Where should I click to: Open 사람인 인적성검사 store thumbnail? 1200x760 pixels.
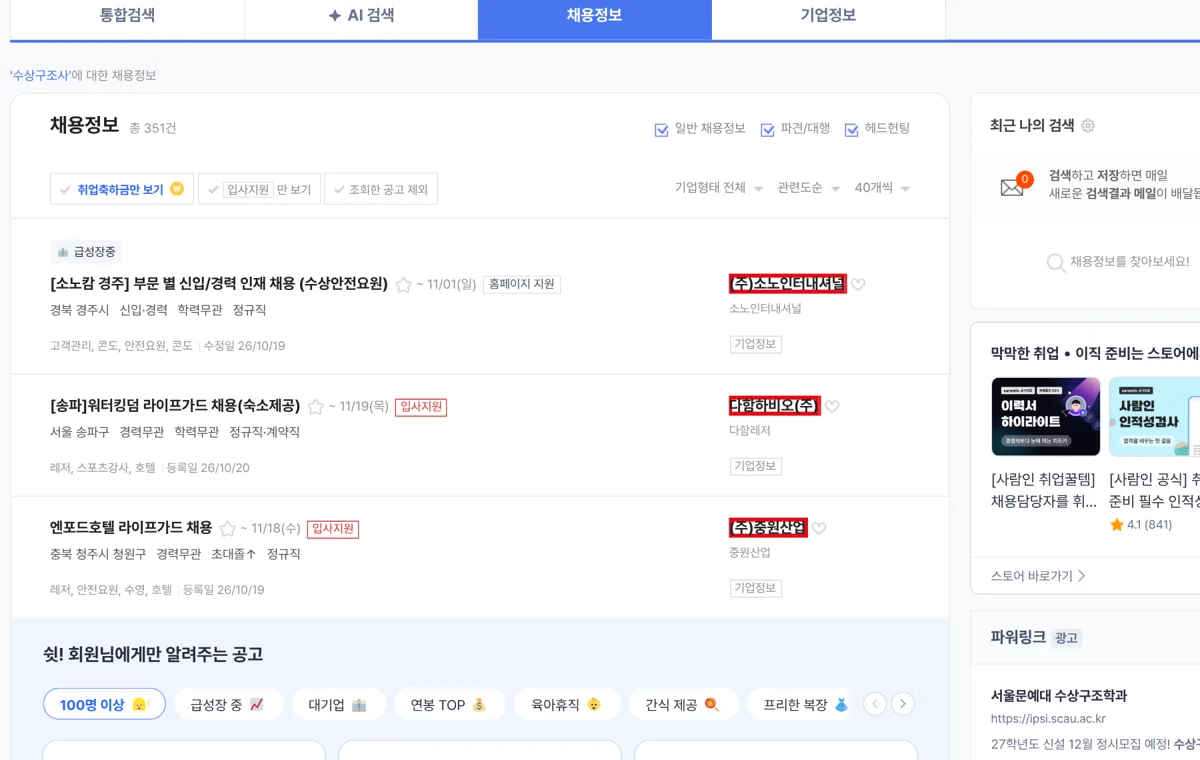pyautogui.click(x=1154, y=417)
